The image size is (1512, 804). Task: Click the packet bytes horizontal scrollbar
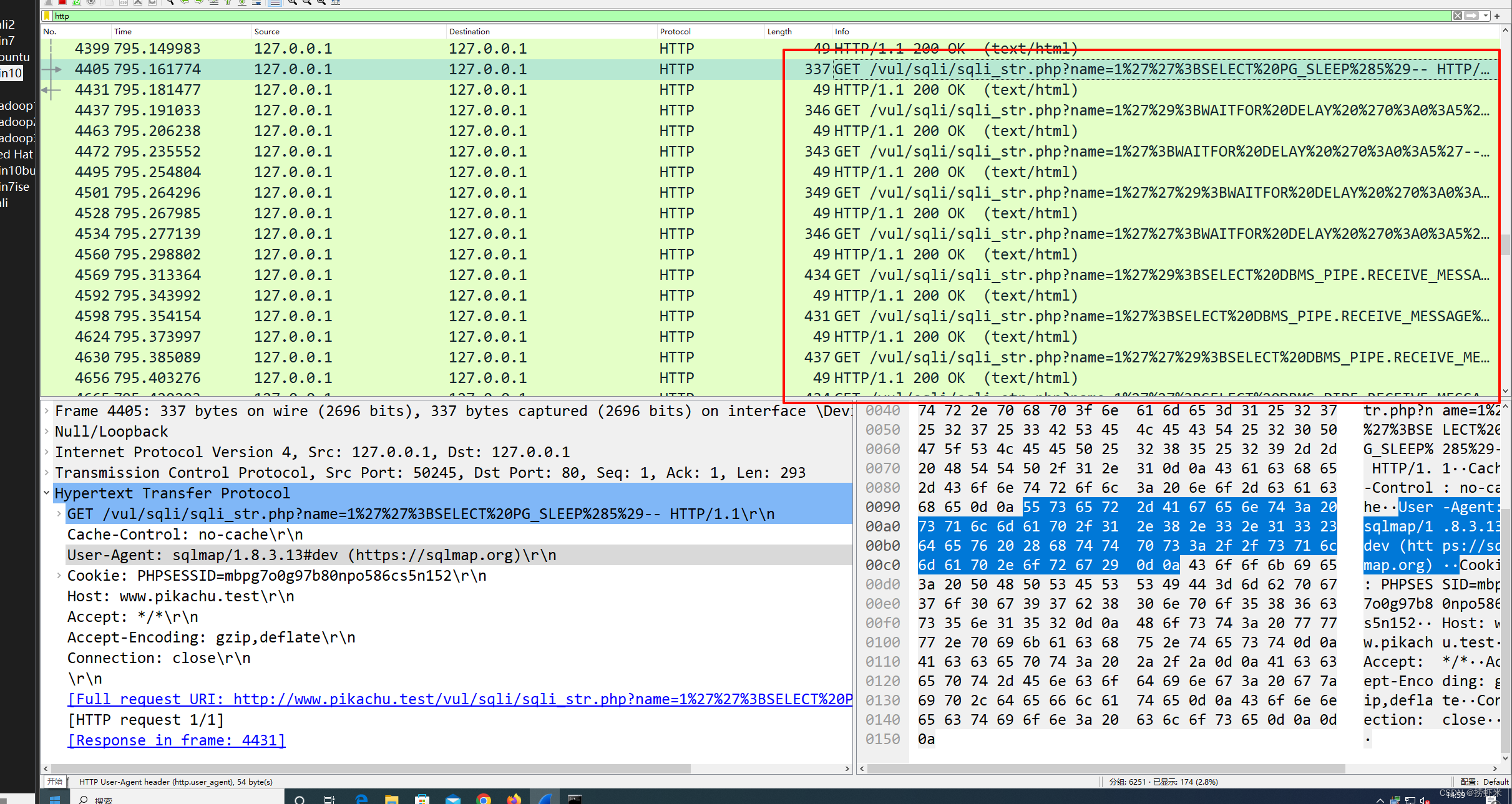pyautogui.click(x=1105, y=768)
